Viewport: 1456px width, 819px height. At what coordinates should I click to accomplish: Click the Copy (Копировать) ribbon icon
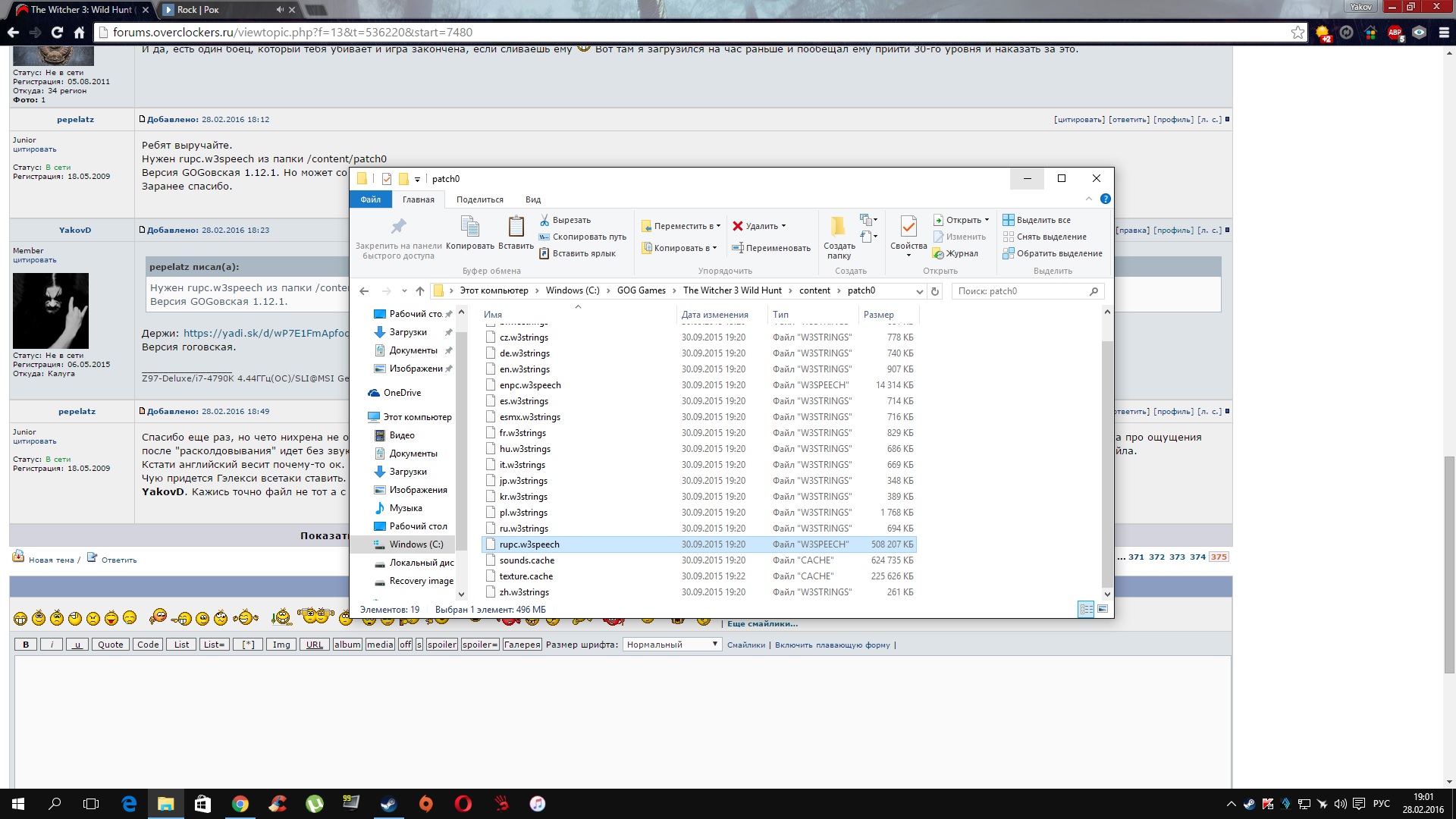point(469,227)
